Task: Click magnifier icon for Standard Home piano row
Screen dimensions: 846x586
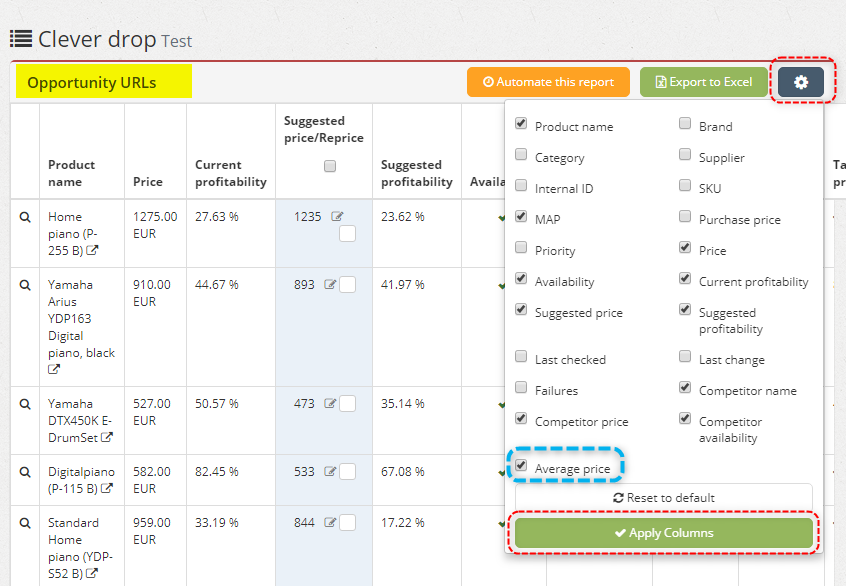Action: (25, 523)
